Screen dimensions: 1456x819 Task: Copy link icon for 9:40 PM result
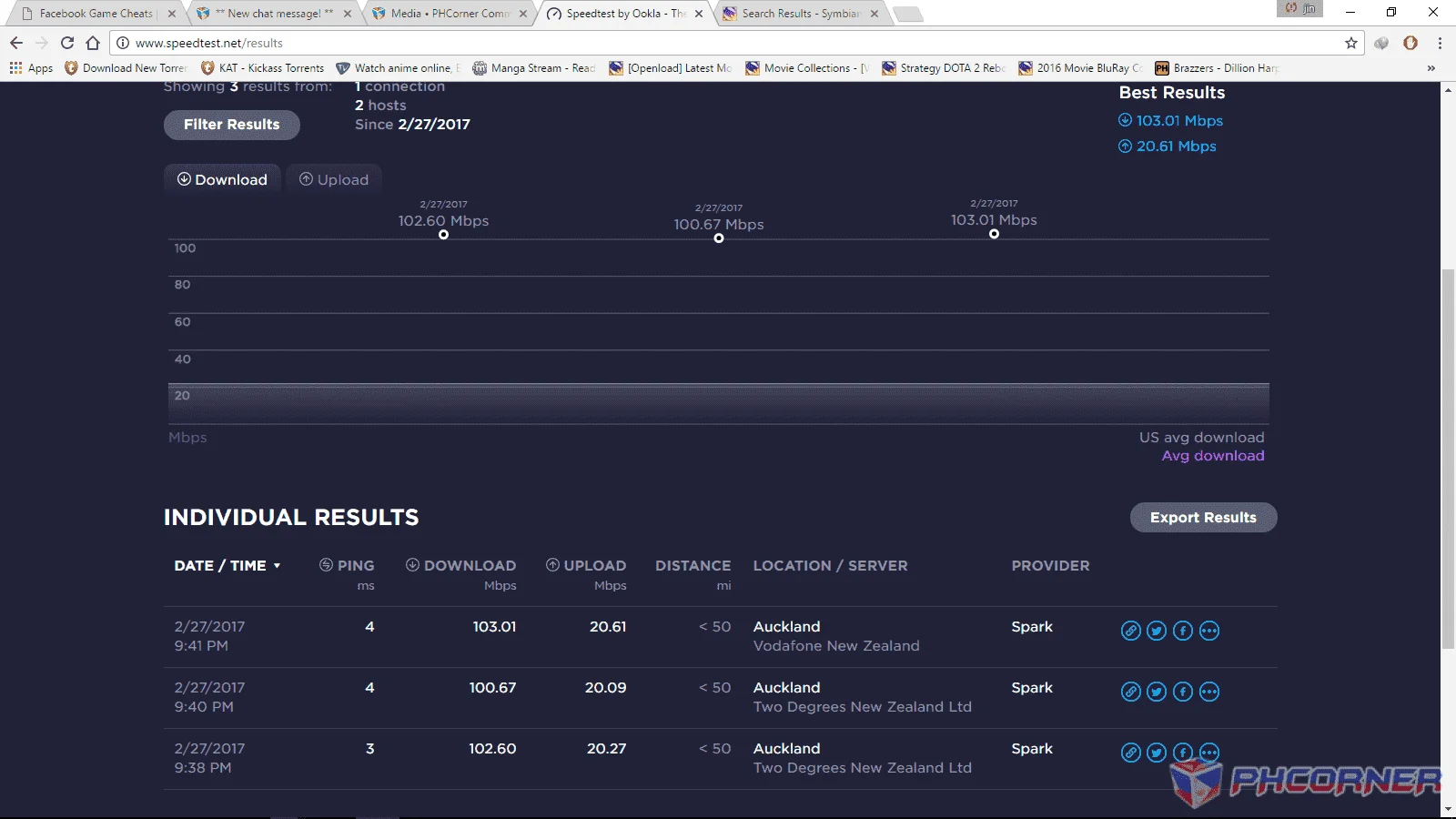pyautogui.click(x=1130, y=692)
